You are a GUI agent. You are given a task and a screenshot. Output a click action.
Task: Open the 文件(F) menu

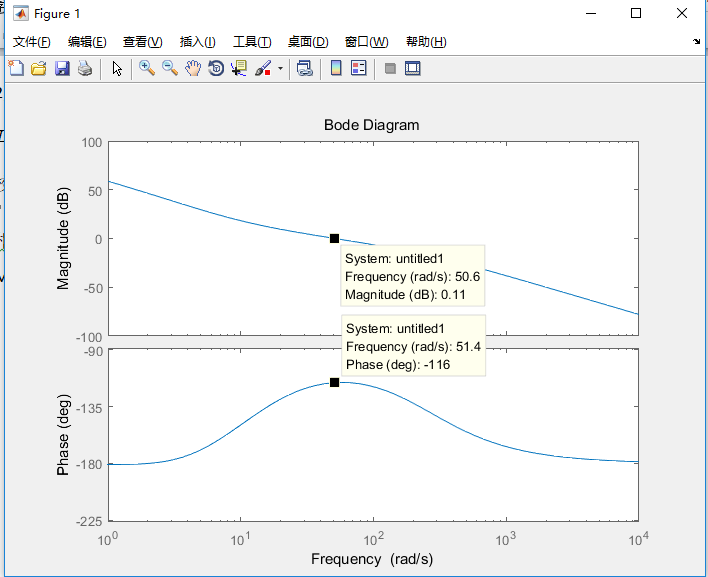pyautogui.click(x=32, y=42)
